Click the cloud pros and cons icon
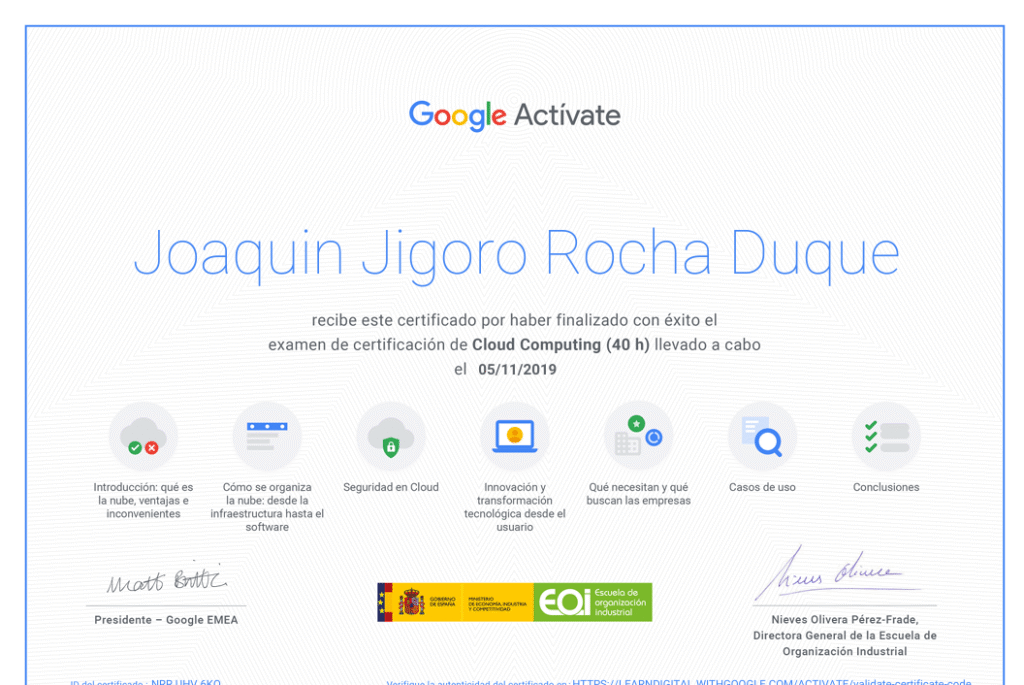This screenshot has width=1024, height=685. coord(144,436)
